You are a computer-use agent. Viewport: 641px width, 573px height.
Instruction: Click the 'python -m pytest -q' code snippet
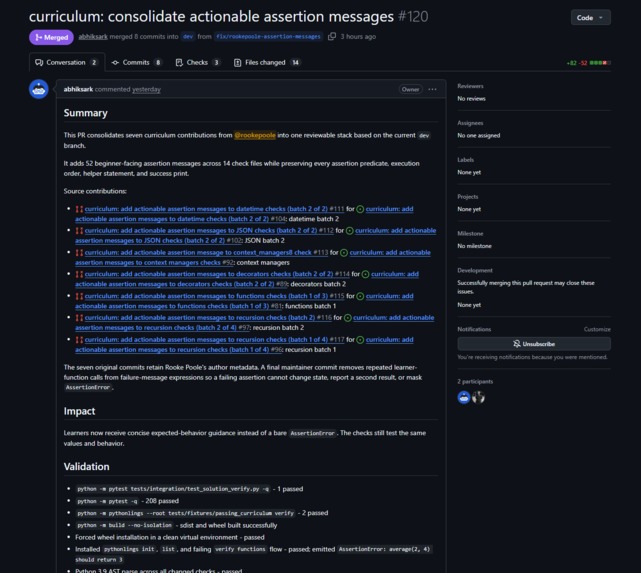point(107,501)
